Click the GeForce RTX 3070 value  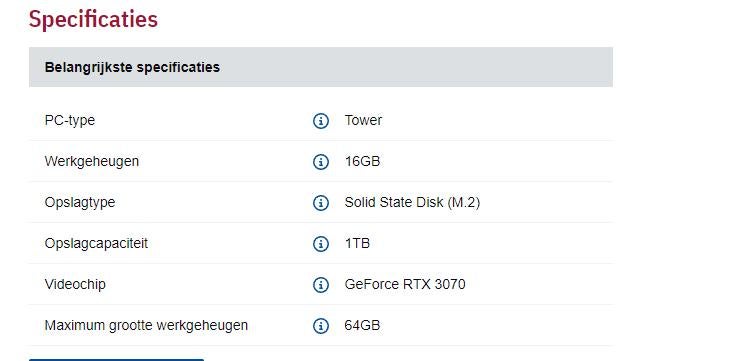pyautogui.click(x=405, y=284)
